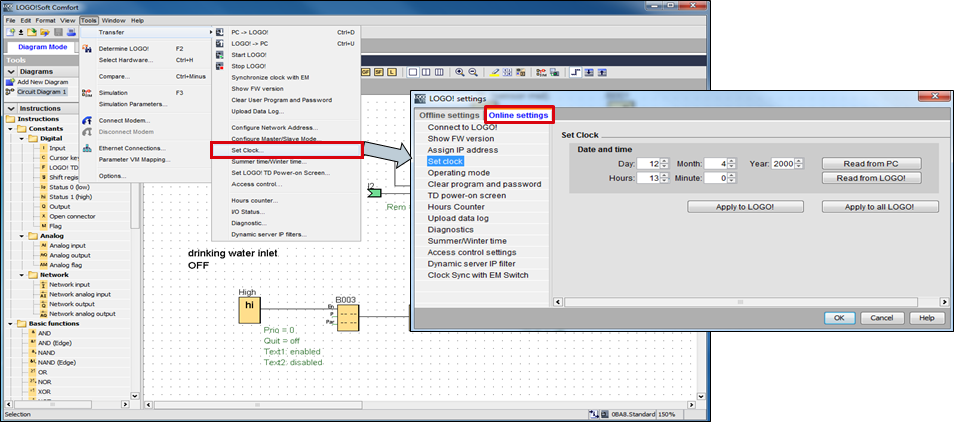This screenshot has width=954, height=422.
Task: Click the Zoom in magnifier icon
Action: pyautogui.click(x=460, y=72)
